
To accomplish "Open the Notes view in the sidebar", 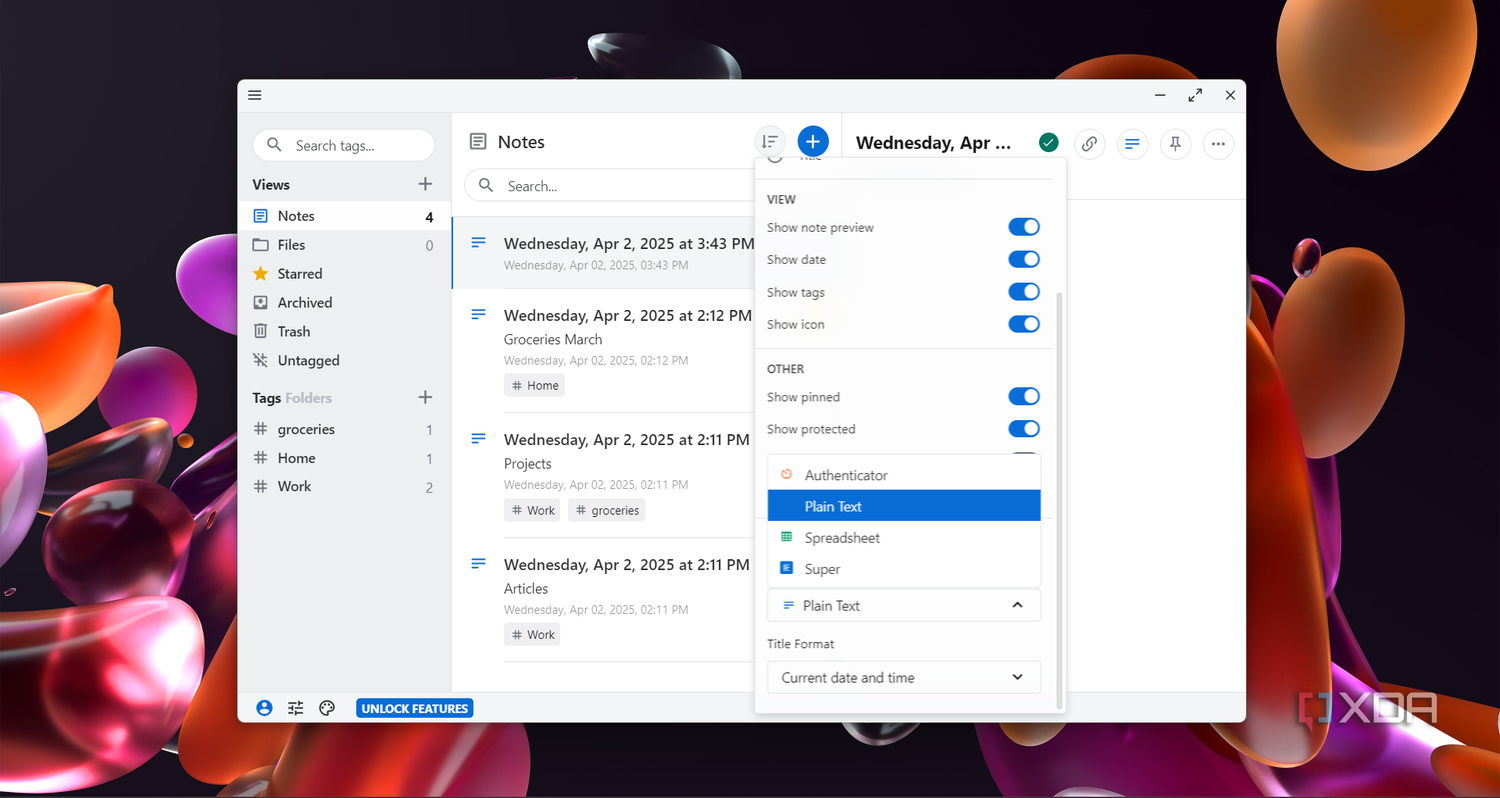I will [x=344, y=216].
